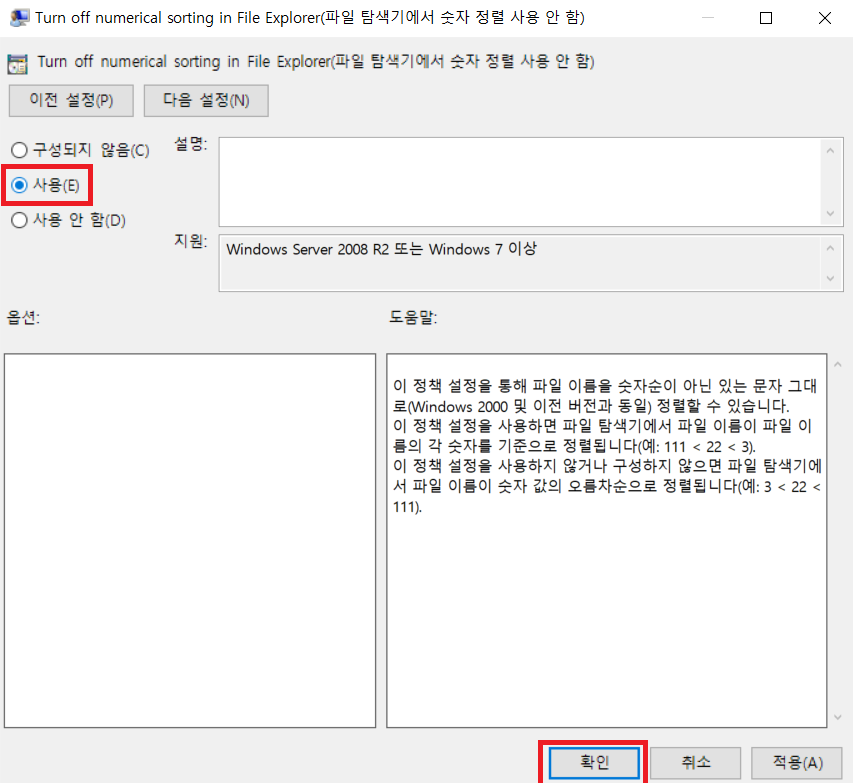The height and width of the screenshot is (783, 853).
Task: Click the policy window icon in title bar
Action: click(x=19, y=17)
